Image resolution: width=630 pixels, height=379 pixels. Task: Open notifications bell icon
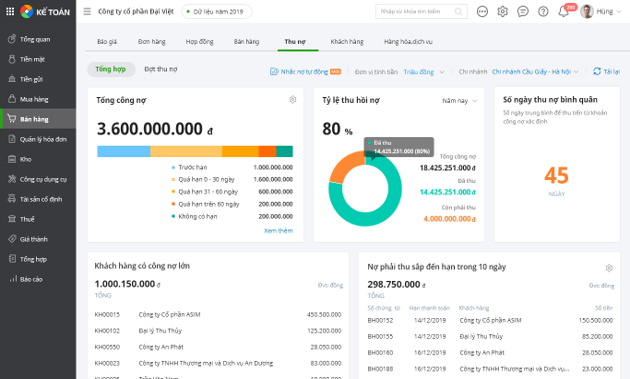click(x=564, y=12)
